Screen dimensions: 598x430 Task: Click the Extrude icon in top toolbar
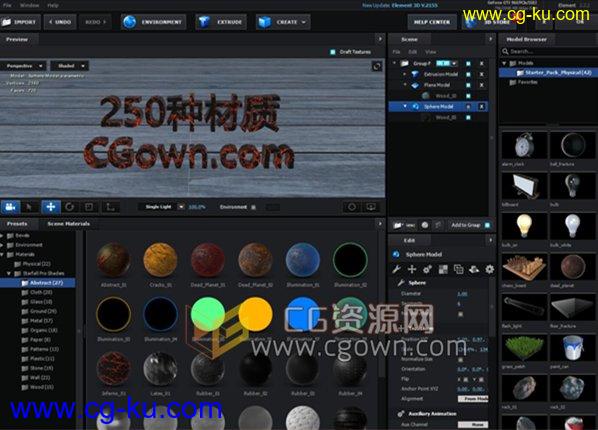204,22
